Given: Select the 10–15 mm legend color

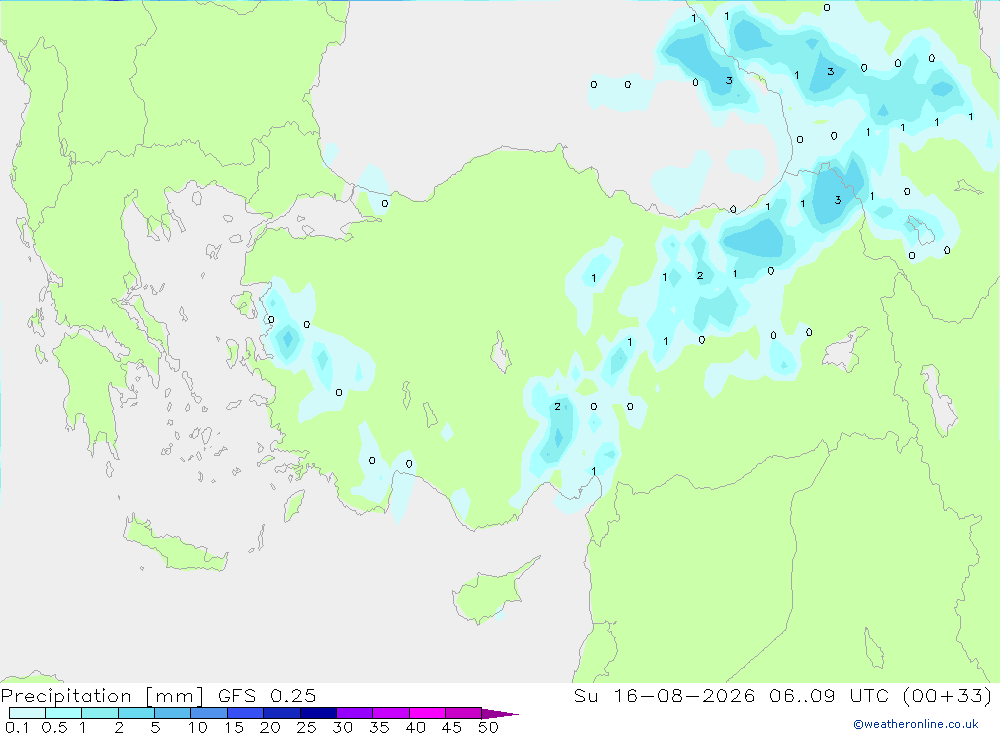Looking at the screenshot, I should (209, 713).
